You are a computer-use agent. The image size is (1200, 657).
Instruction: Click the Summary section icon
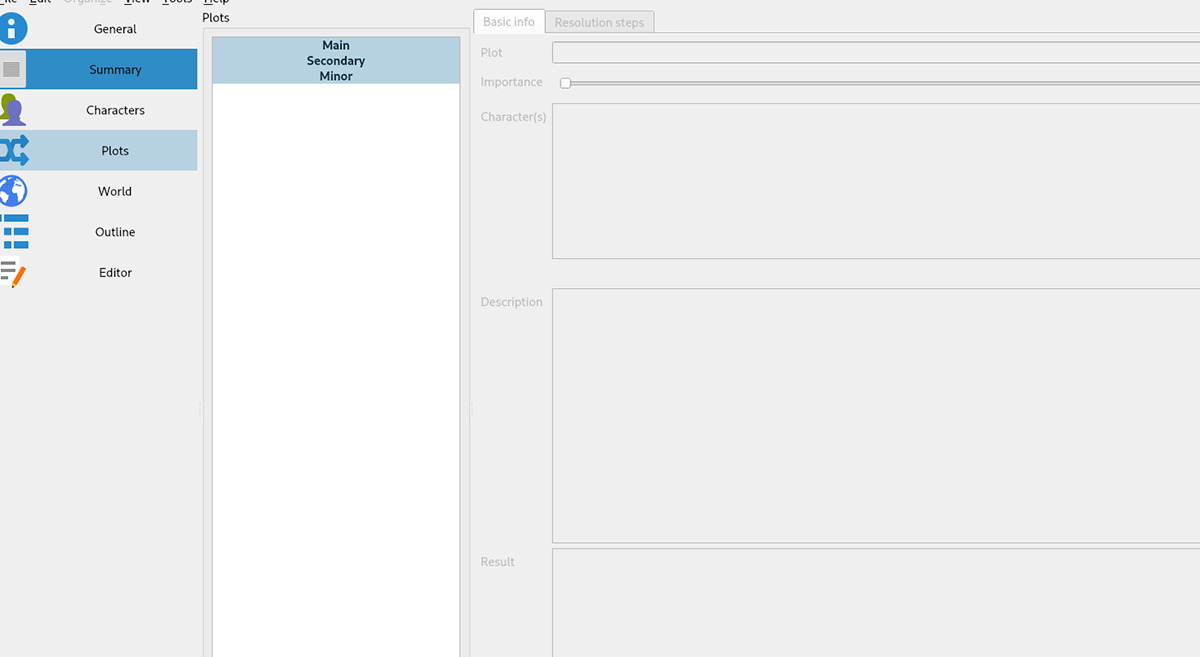coord(12,69)
